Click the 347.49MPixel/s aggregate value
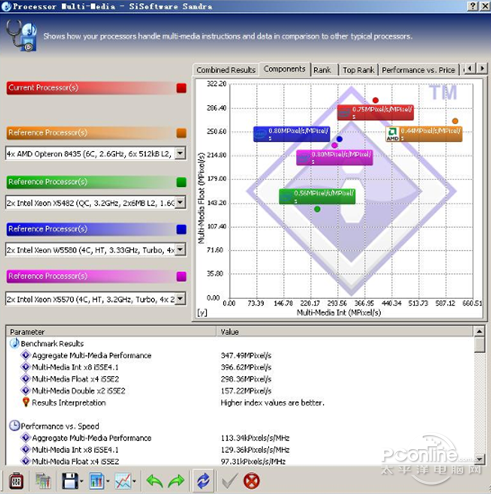Image resolution: width=491 pixels, height=495 pixels. (x=246, y=355)
